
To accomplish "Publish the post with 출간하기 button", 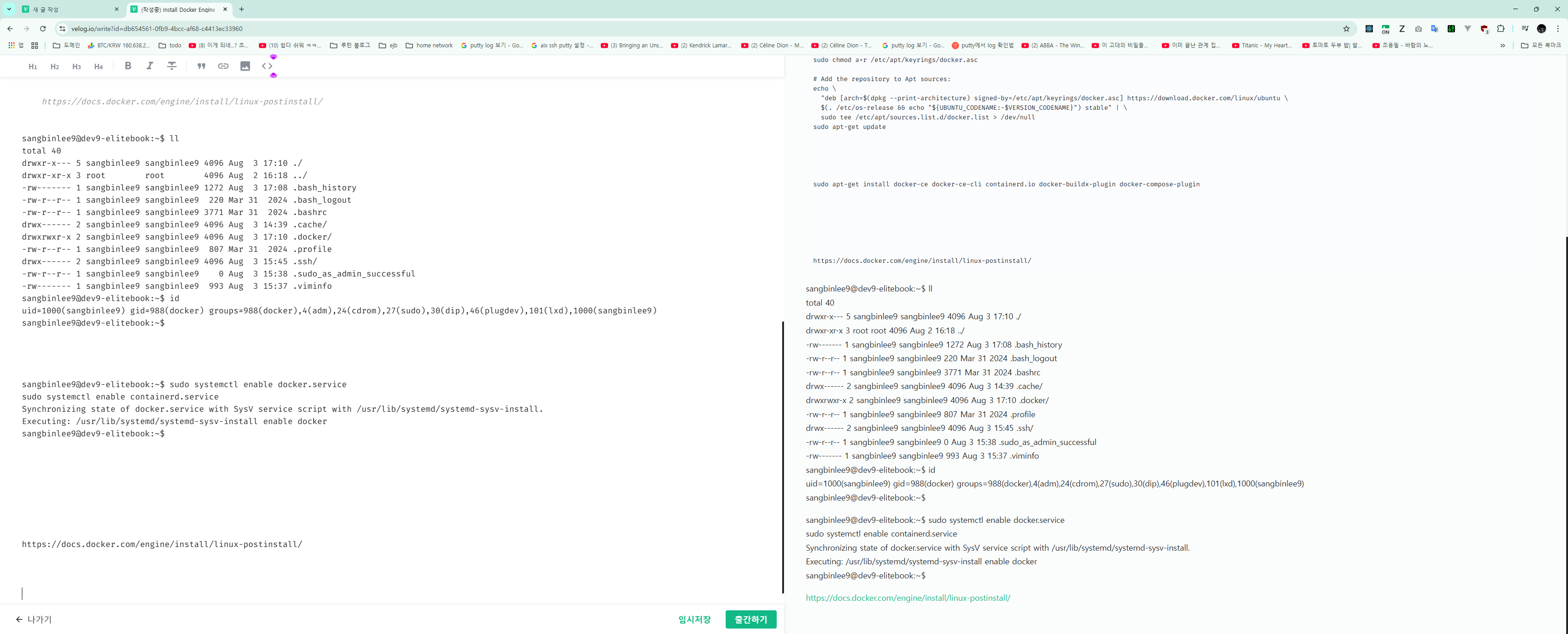I will pos(751,619).
